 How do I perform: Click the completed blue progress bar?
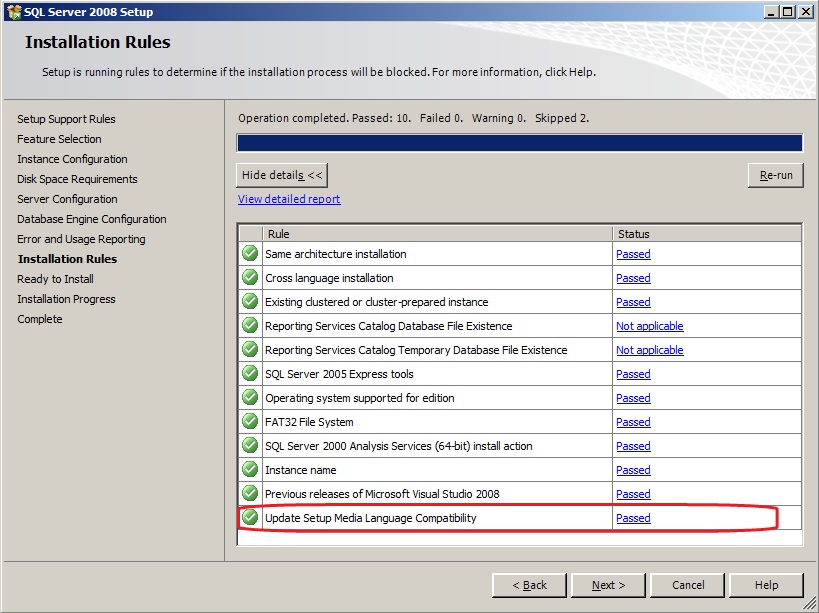[519, 143]
